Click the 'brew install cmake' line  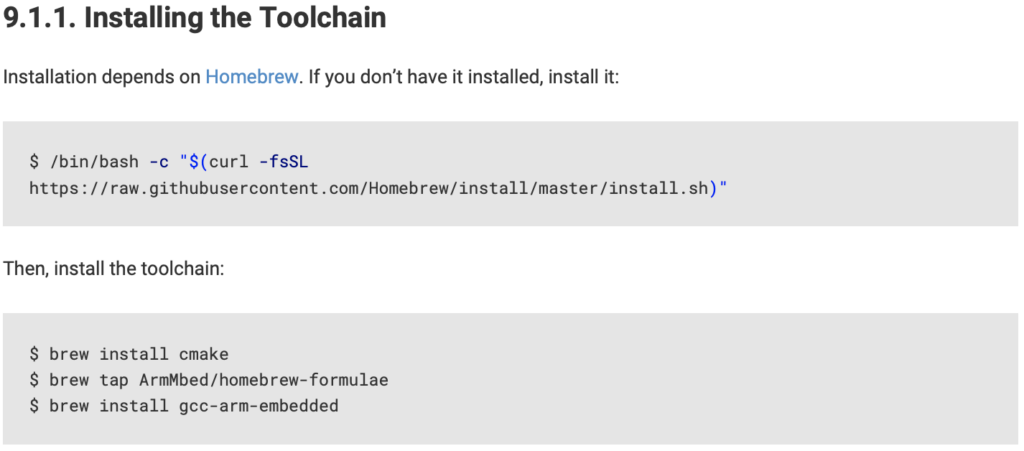click(x=129, y=354)
